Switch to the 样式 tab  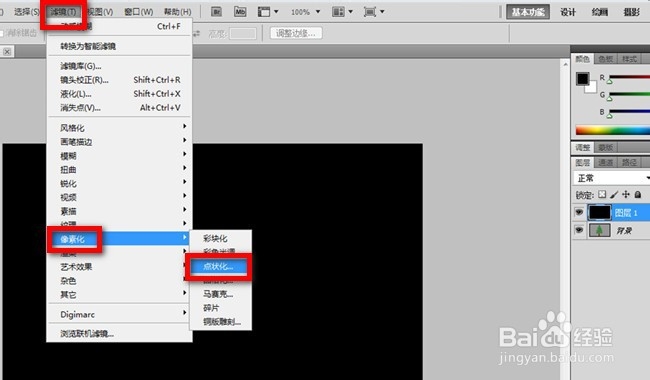point(629,59)
